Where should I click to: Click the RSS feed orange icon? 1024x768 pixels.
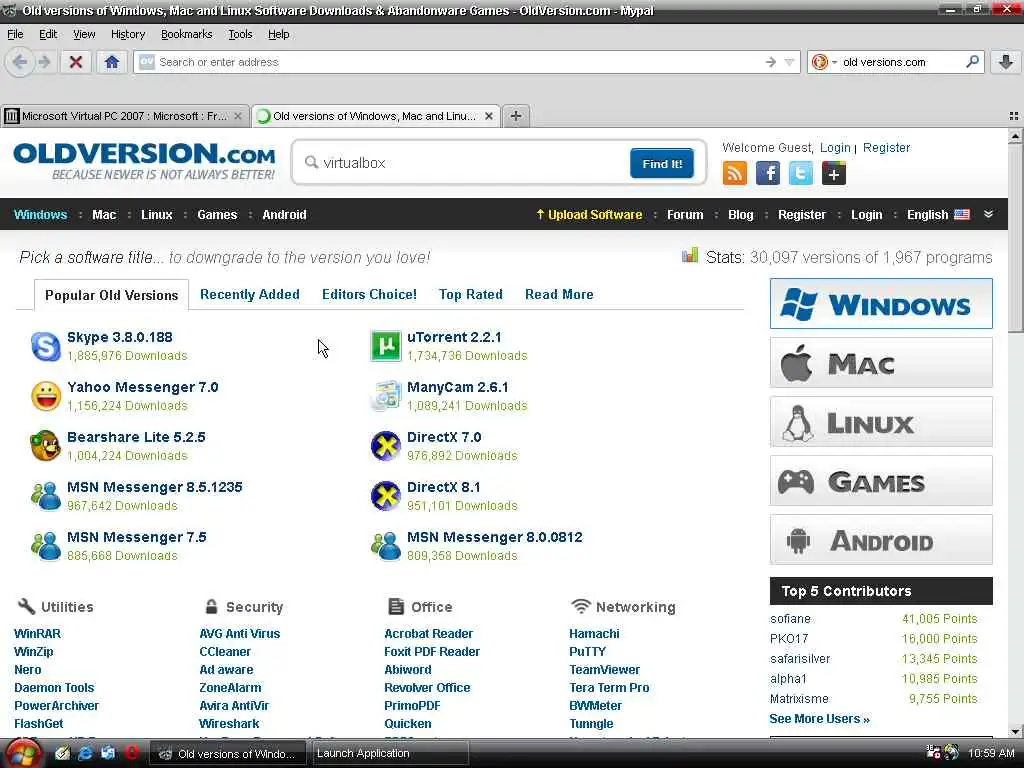735,173
